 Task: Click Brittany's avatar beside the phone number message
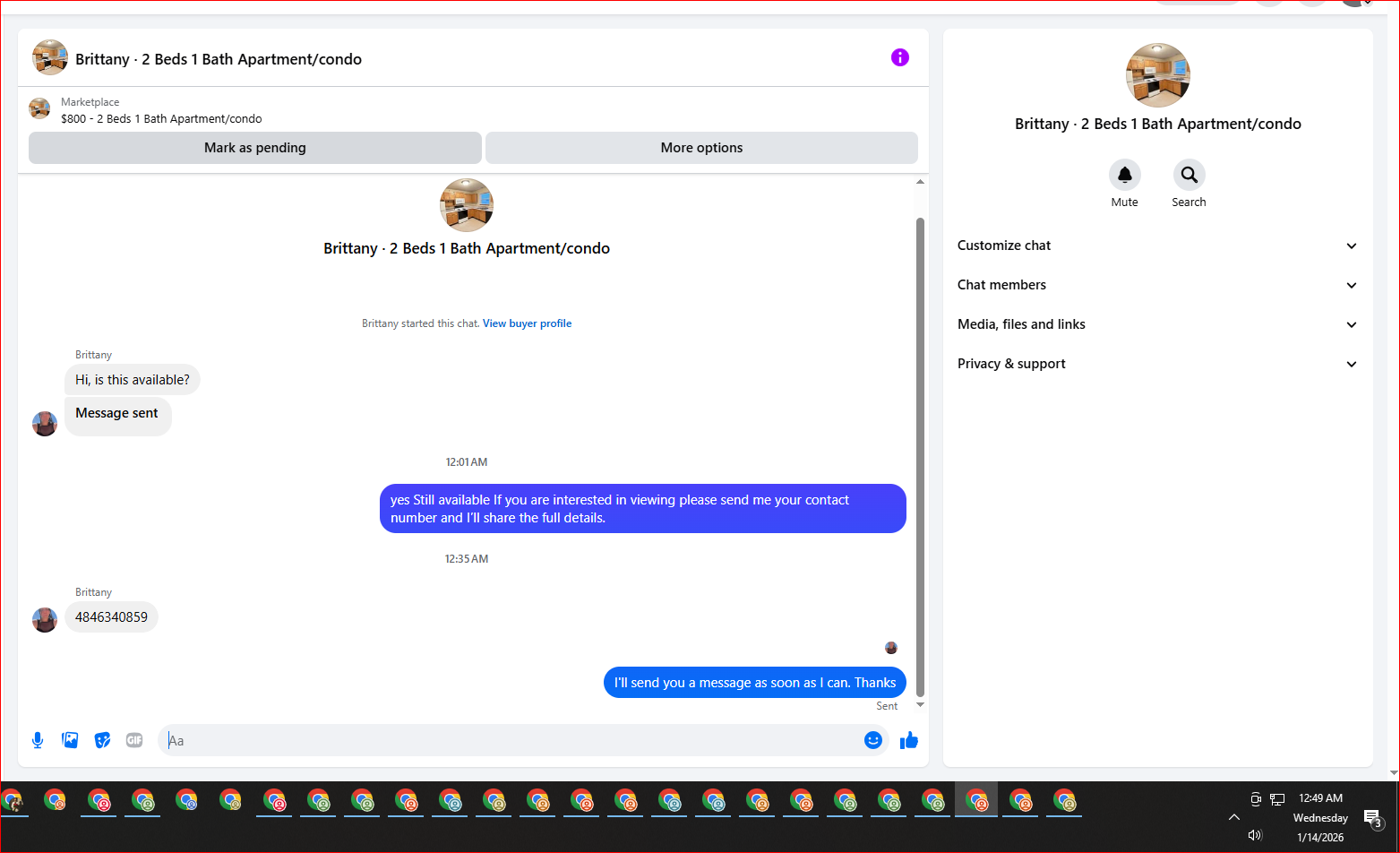click(45, 619)
